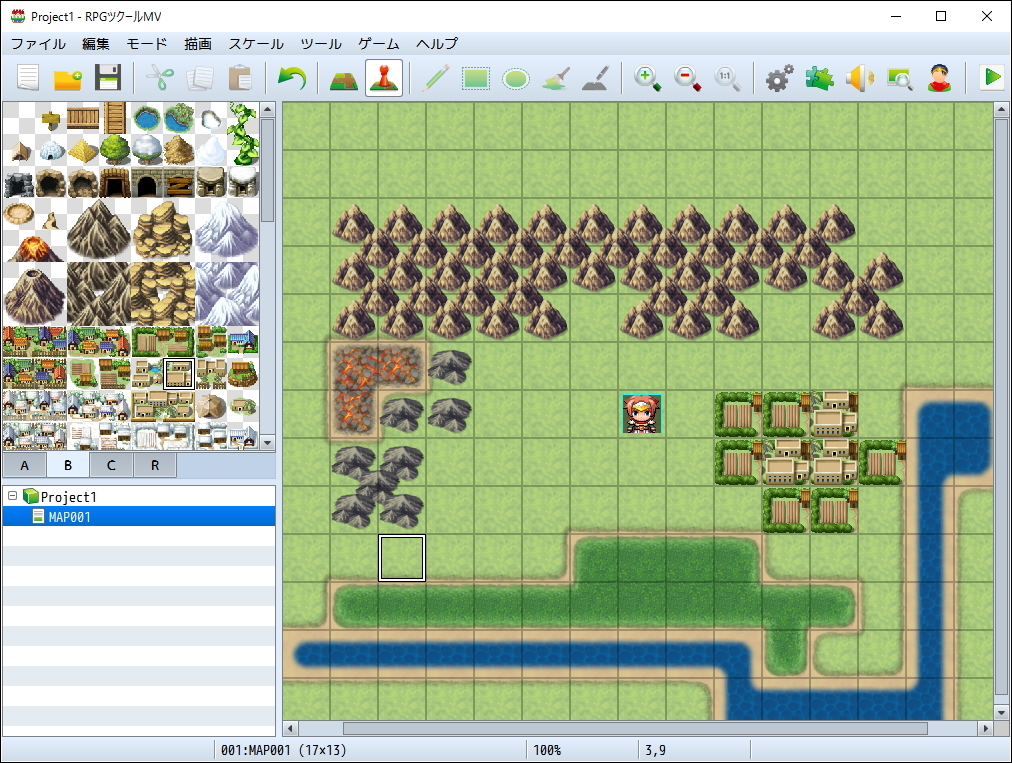Pick the wooden signpost tile
This screenshot has height=763, width=1012.
[x=50, y=118]
